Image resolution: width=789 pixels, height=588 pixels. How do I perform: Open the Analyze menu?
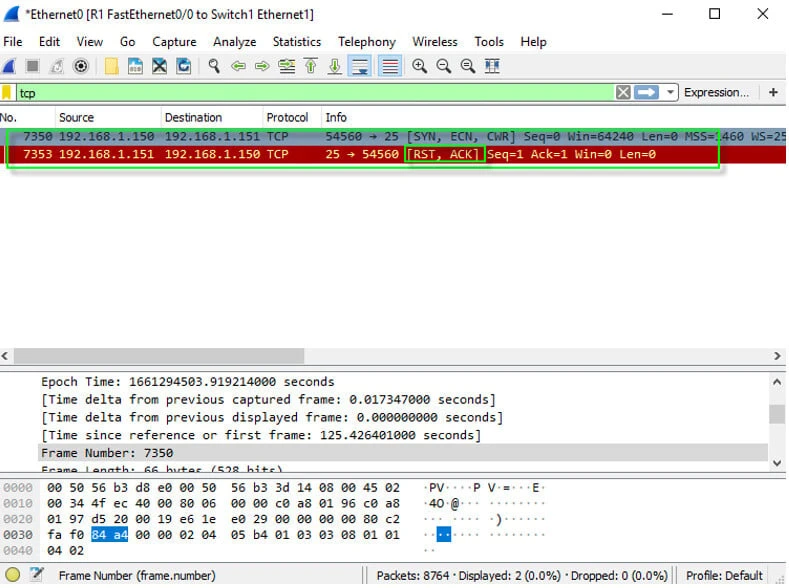point(234,42)
